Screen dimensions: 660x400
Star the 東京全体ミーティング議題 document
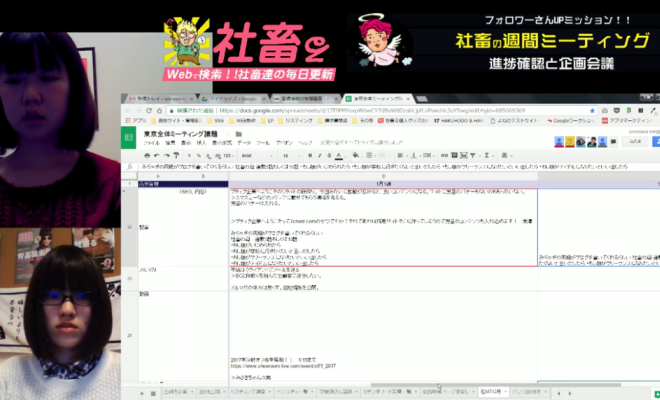(x=226, y=133)
